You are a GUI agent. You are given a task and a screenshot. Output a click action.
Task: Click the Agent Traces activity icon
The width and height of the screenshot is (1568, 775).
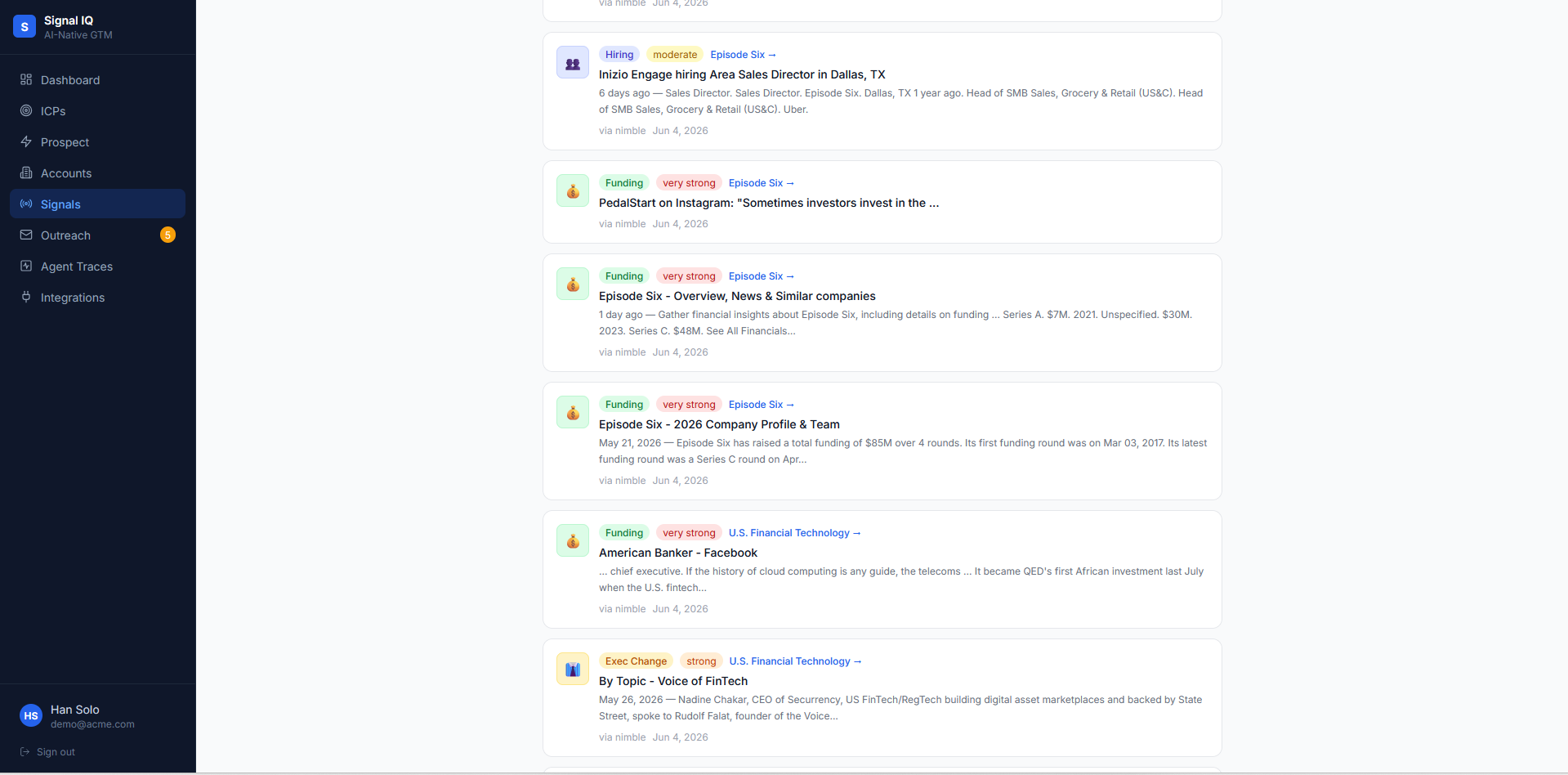(26, 266)
